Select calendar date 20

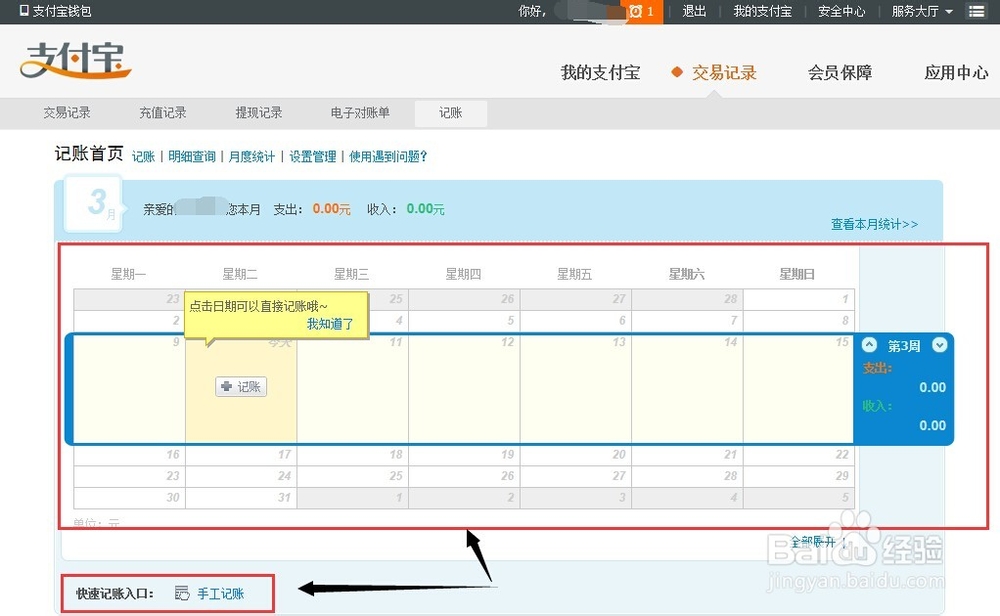[x=576, y=455]
